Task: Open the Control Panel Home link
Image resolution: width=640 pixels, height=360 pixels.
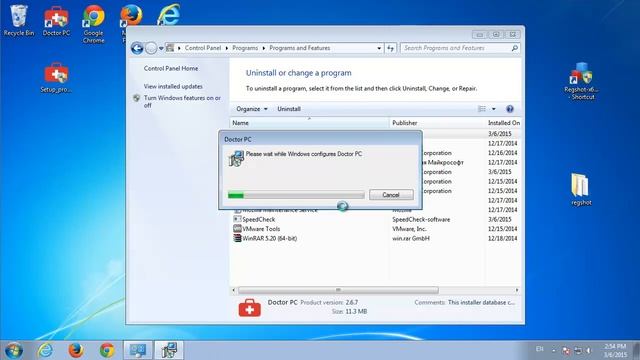Action: [171, 69]
